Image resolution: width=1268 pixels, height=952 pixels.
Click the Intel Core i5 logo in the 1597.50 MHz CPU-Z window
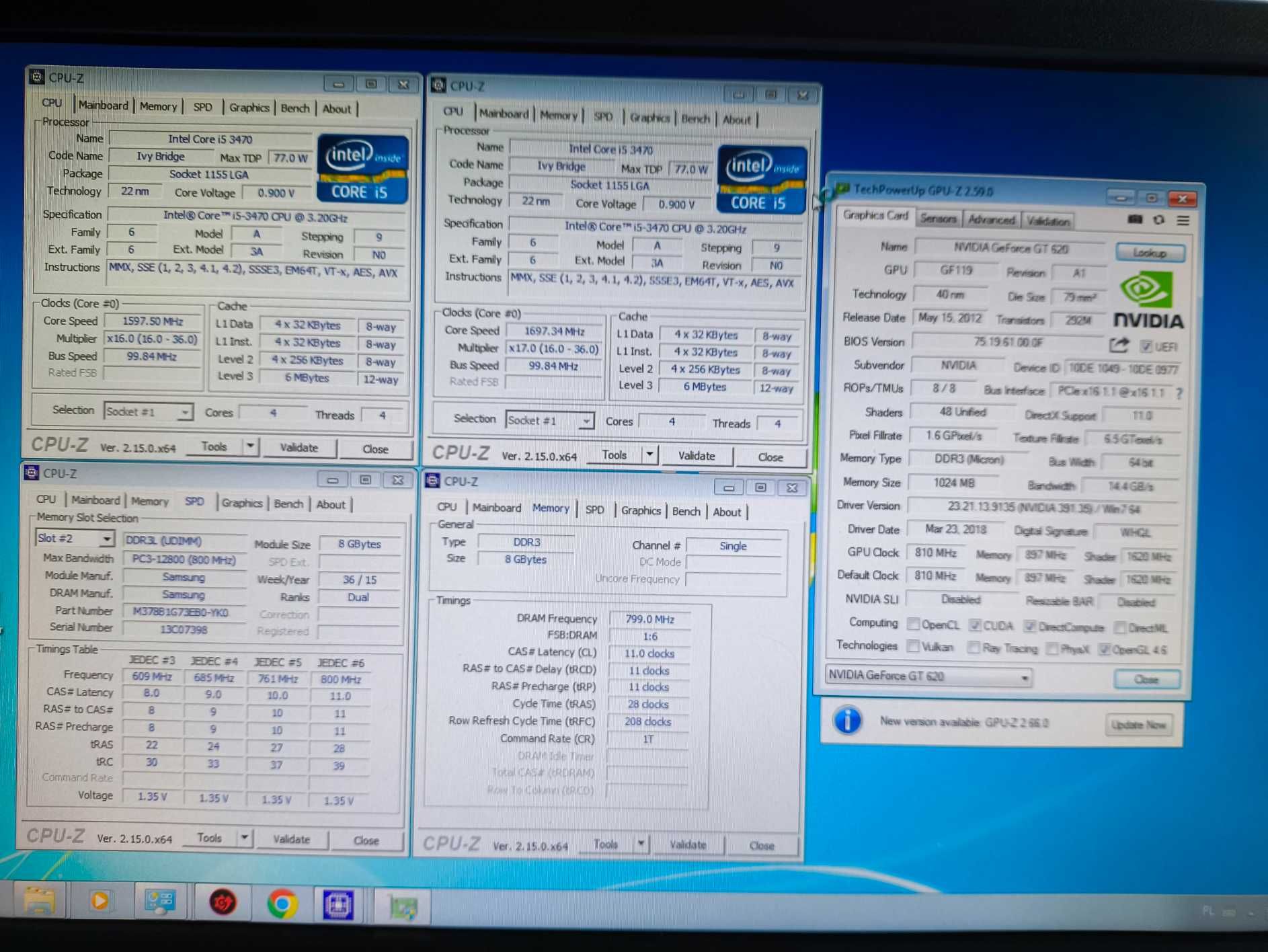tap(362, 169)
